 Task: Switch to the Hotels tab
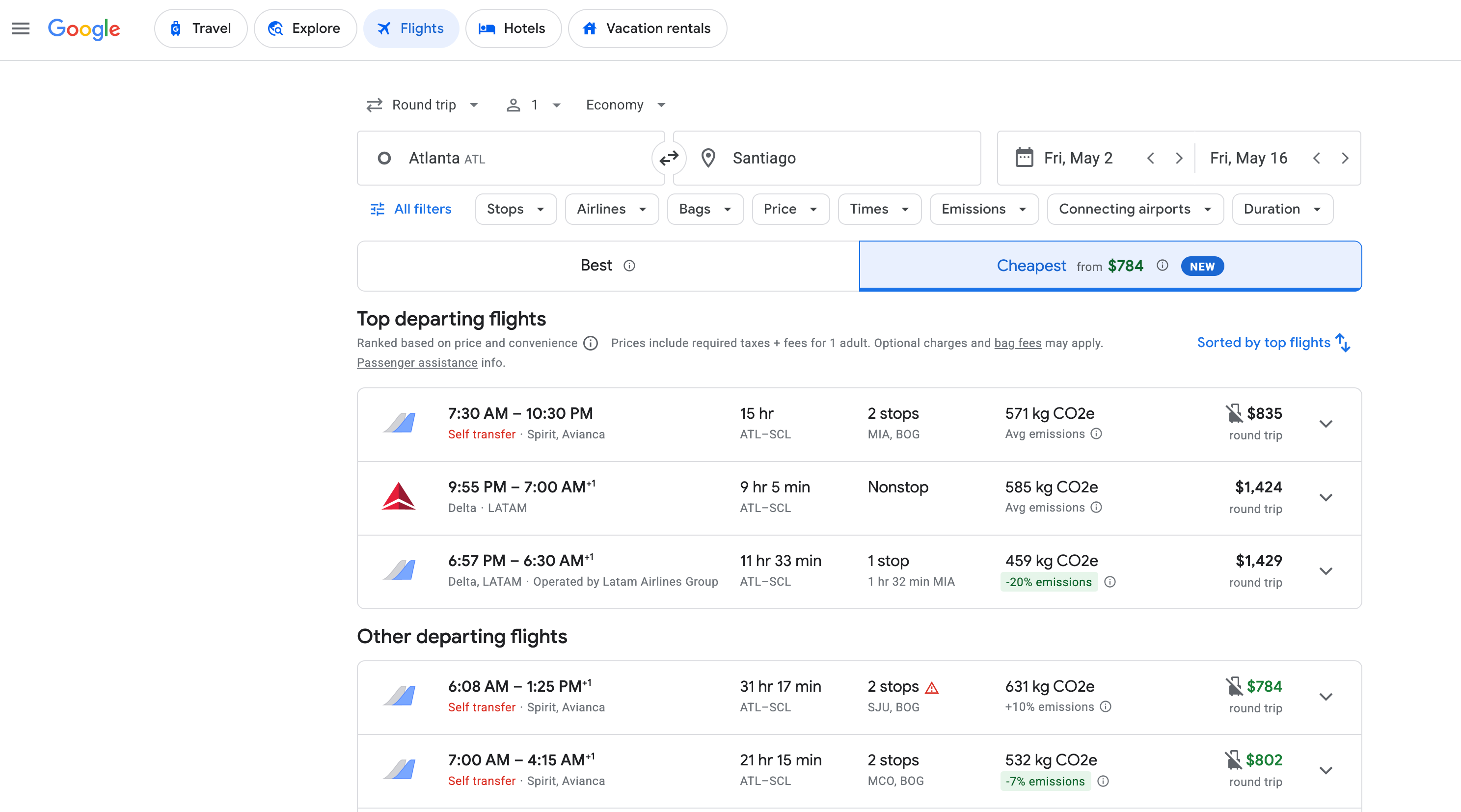[x=514, y=28]
